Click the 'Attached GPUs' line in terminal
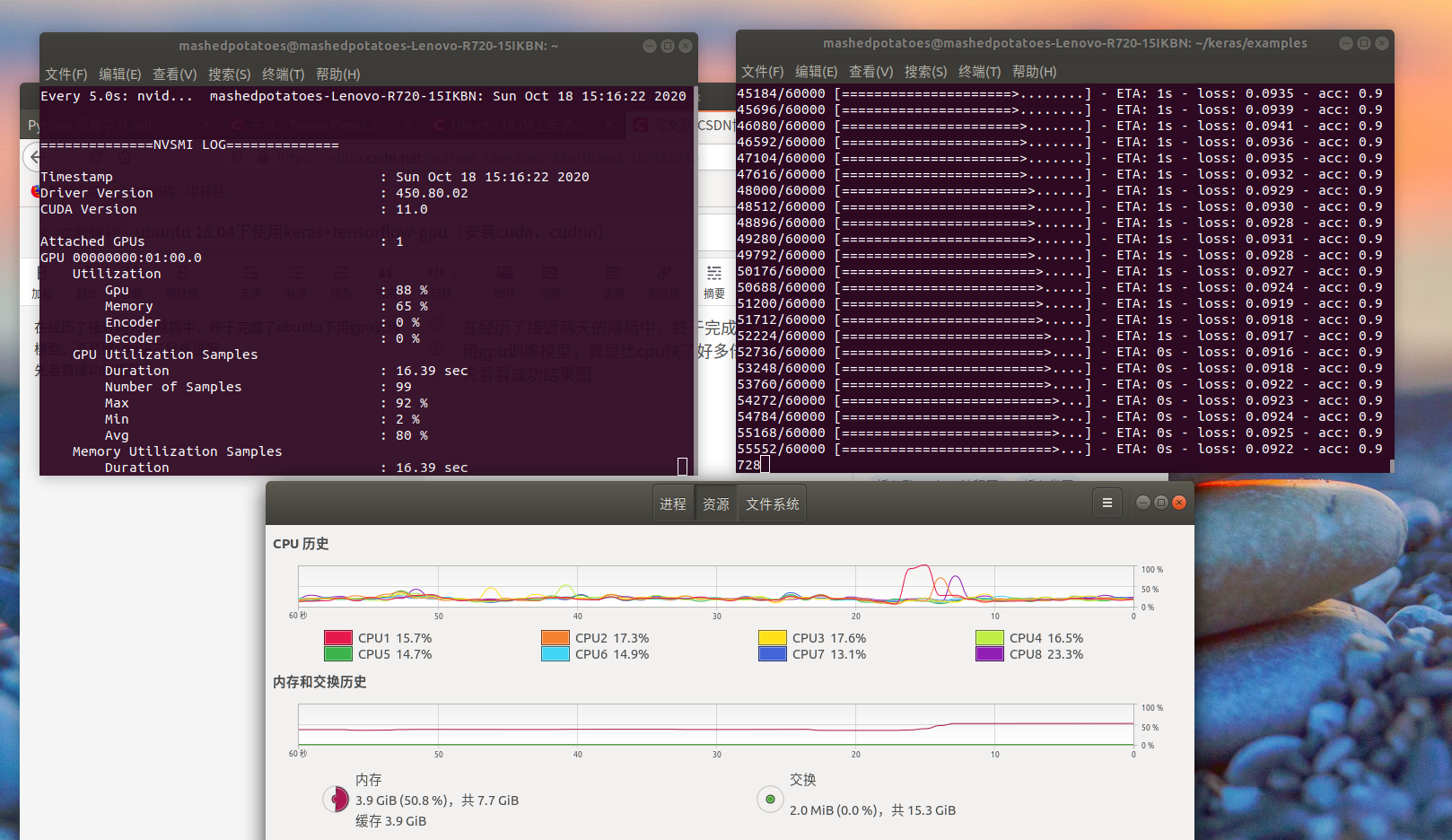 click(x=222, y=241)
